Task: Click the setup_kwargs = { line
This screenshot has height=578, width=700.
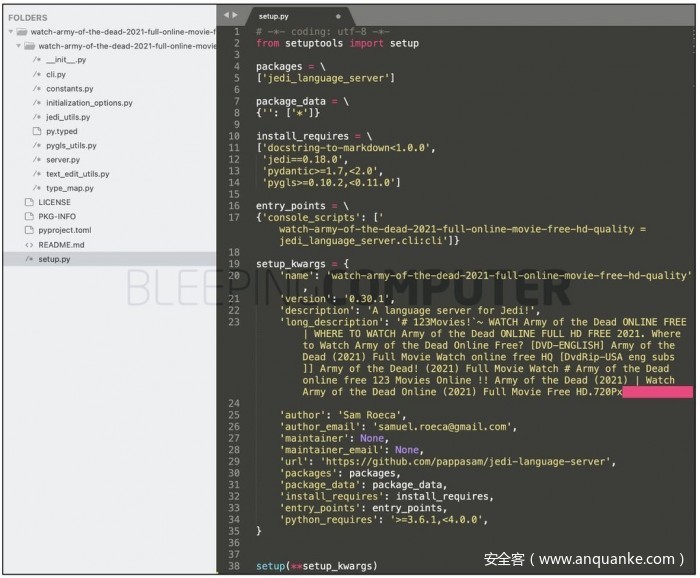Action: point(302,264)
